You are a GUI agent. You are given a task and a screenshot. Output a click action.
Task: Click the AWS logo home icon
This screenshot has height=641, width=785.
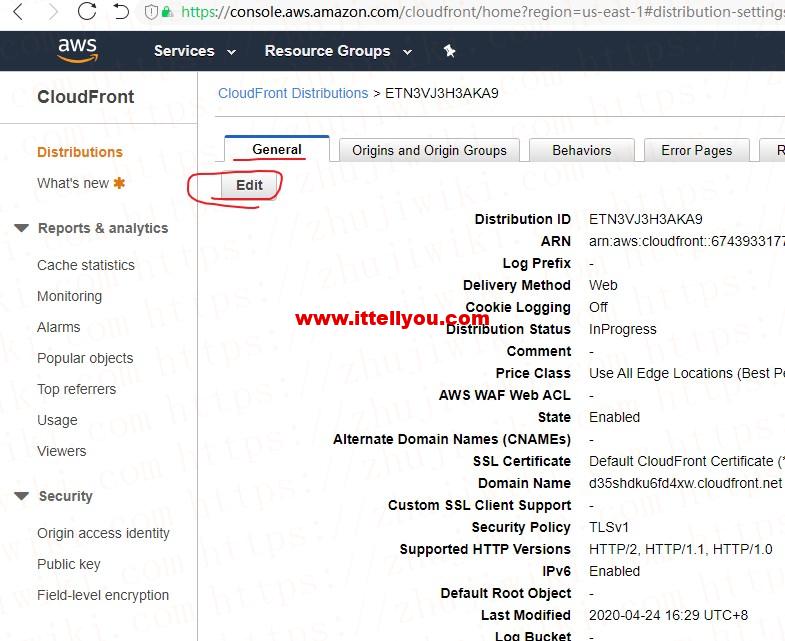(78, 51)
